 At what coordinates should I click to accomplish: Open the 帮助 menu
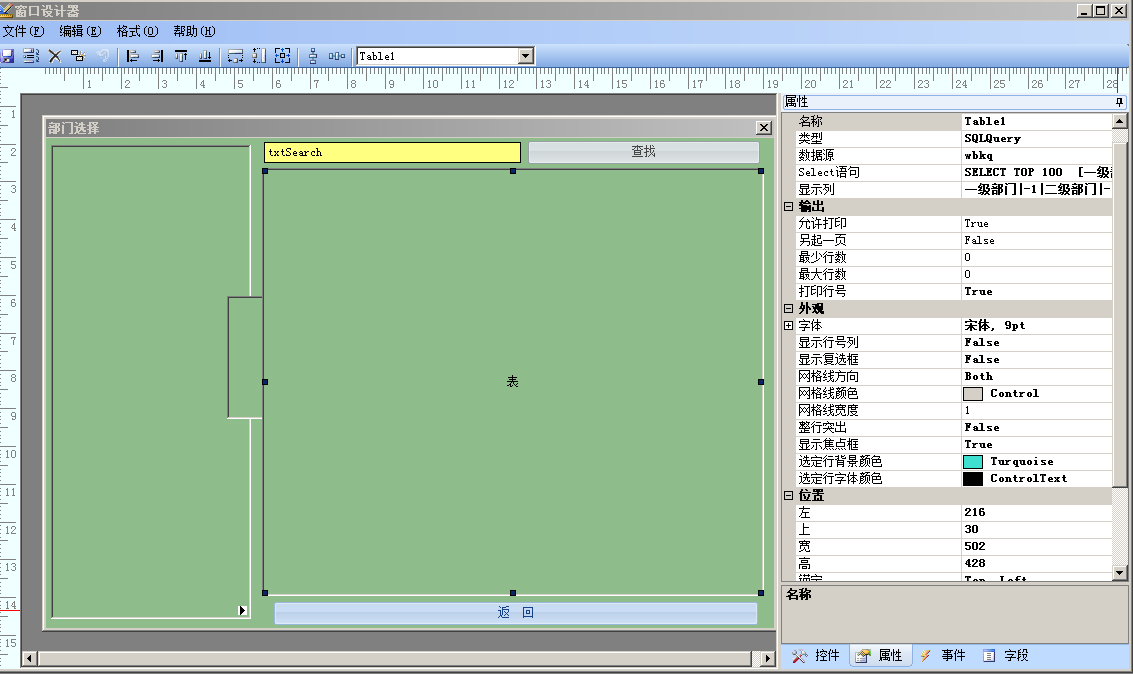194,31
